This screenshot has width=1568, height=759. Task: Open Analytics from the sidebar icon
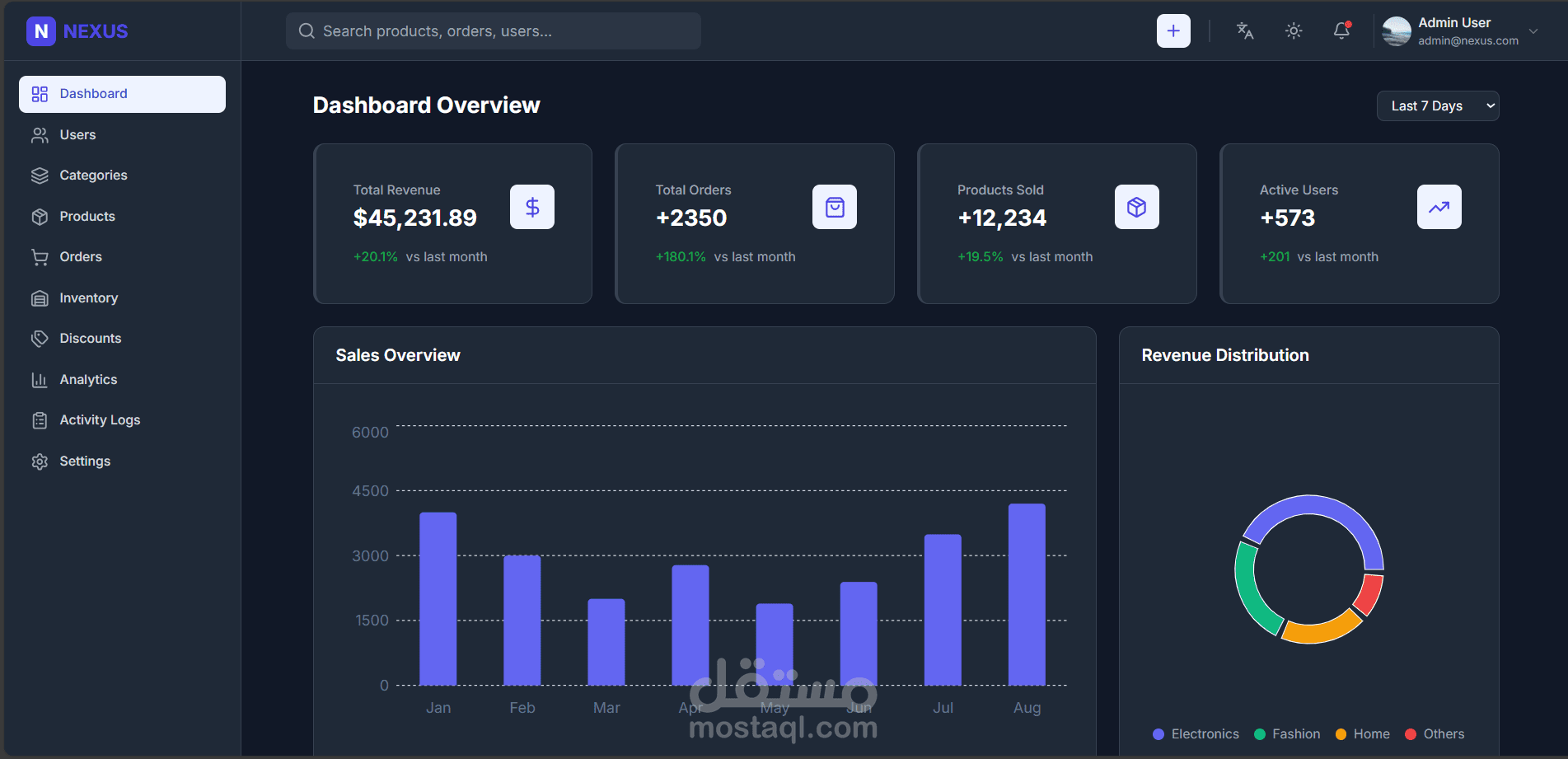[40, 379]
